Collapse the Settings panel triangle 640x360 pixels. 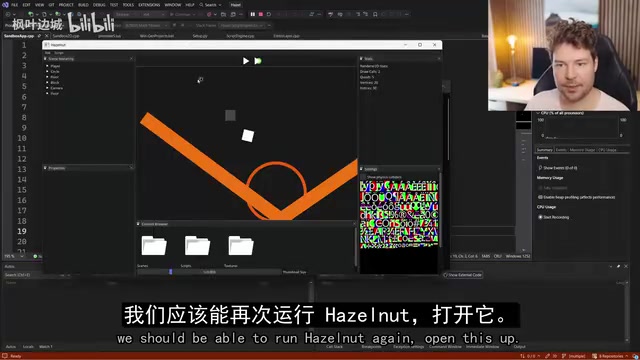click(x=361, y=169)
